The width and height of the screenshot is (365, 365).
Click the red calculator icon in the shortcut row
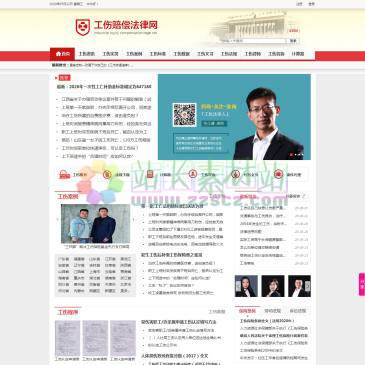[x=150, y=174]
